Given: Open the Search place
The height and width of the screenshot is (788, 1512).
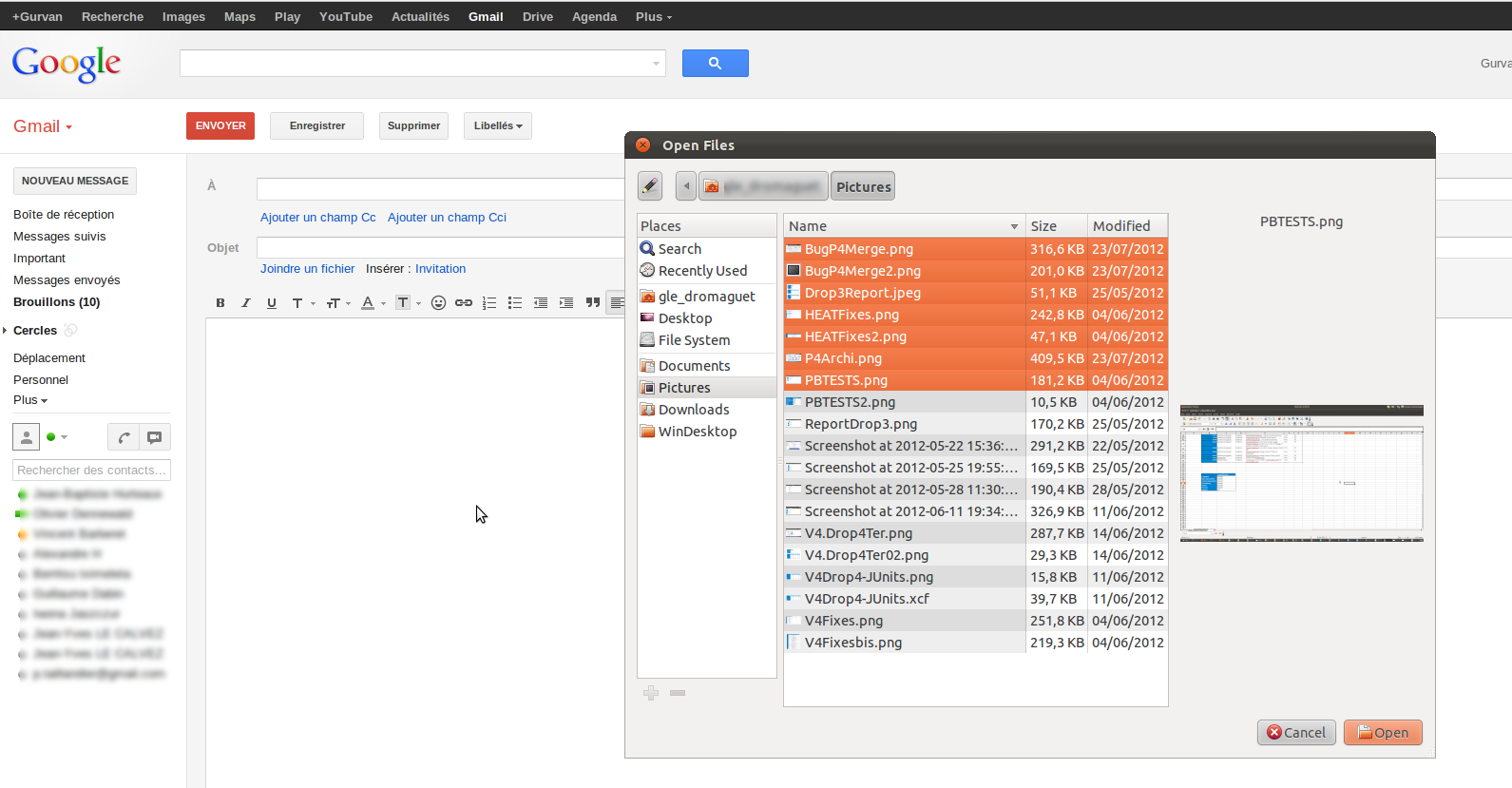Looking at the screenshot, I should (x=707, y=249).
